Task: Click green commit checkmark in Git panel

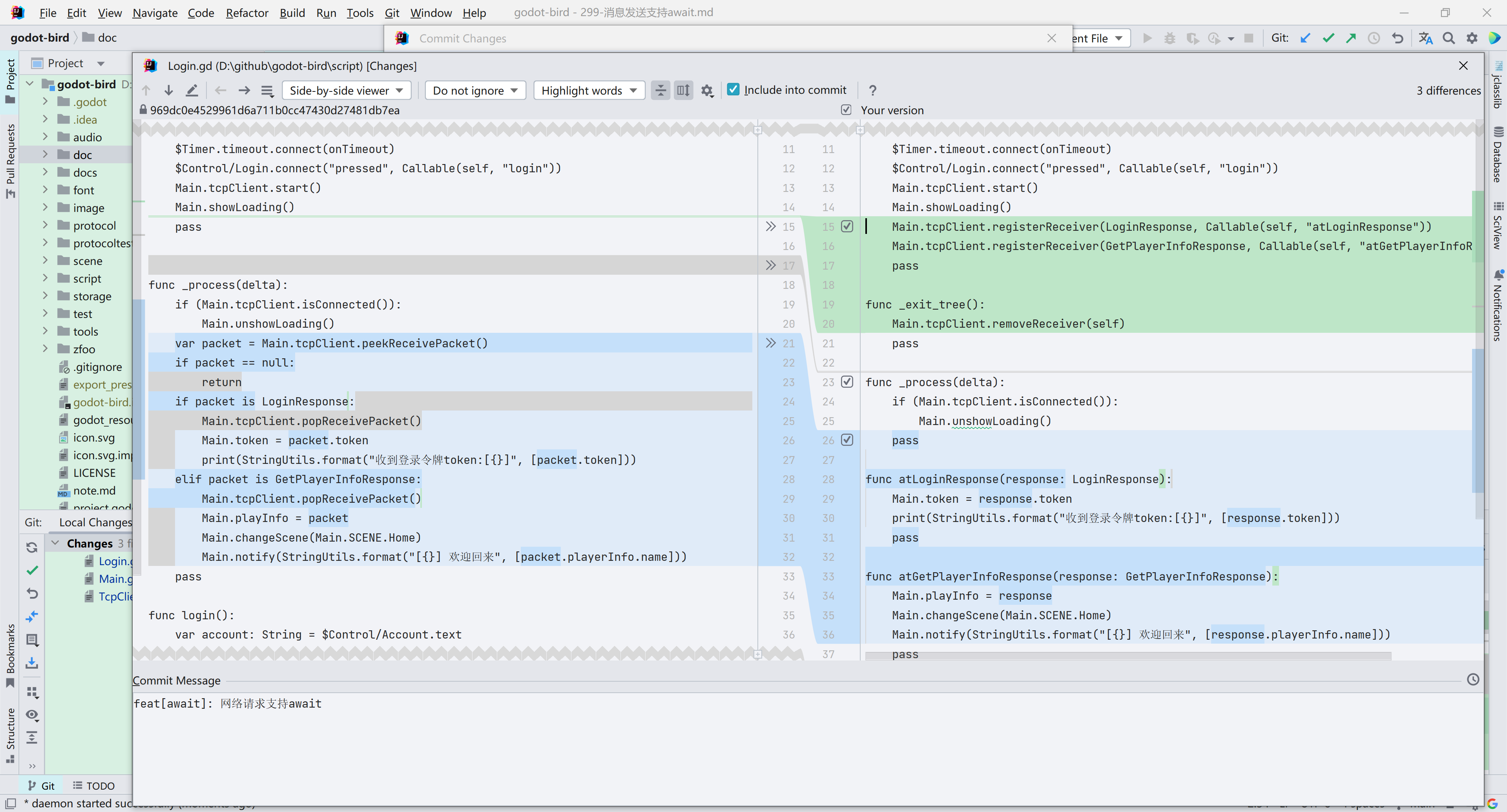Action: click(x=32, y=570)
